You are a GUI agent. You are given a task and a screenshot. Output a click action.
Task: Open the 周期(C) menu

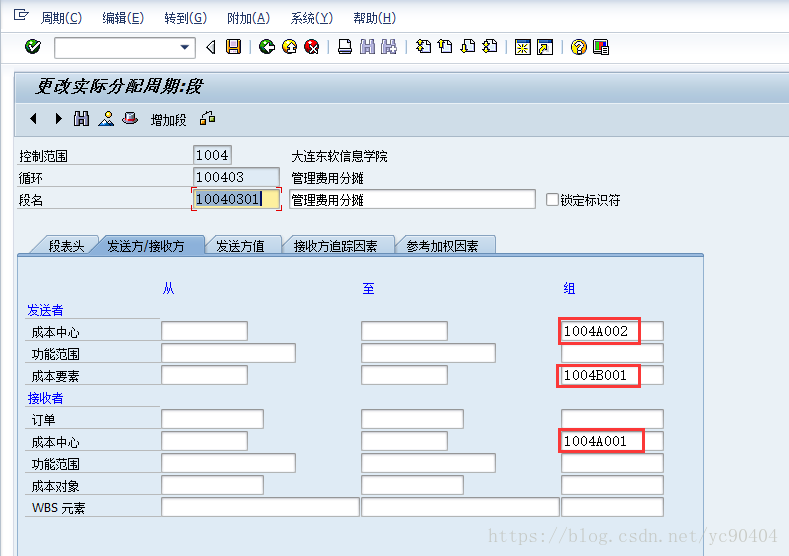[61, 18]
